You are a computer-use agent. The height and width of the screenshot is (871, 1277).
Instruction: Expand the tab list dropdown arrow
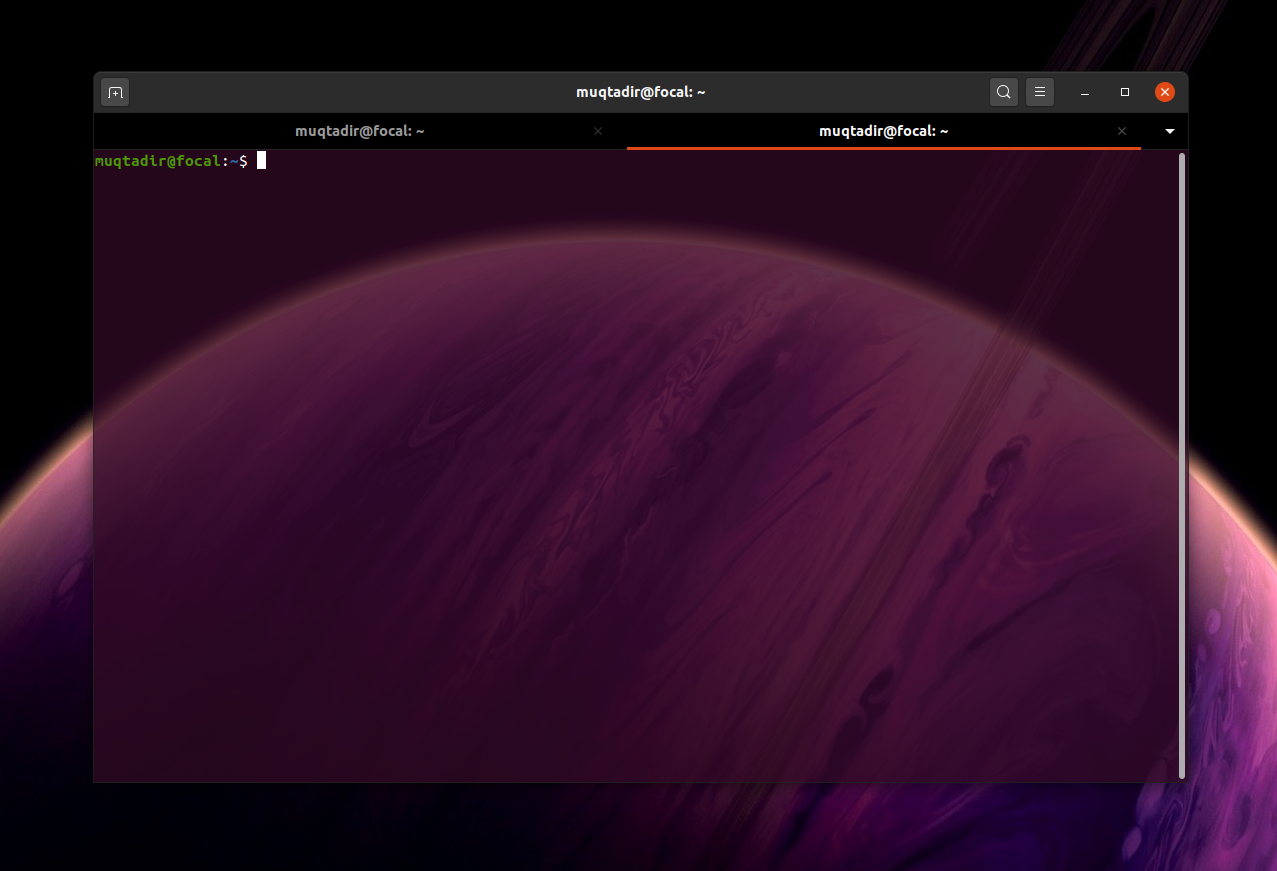click(1170, 131)
